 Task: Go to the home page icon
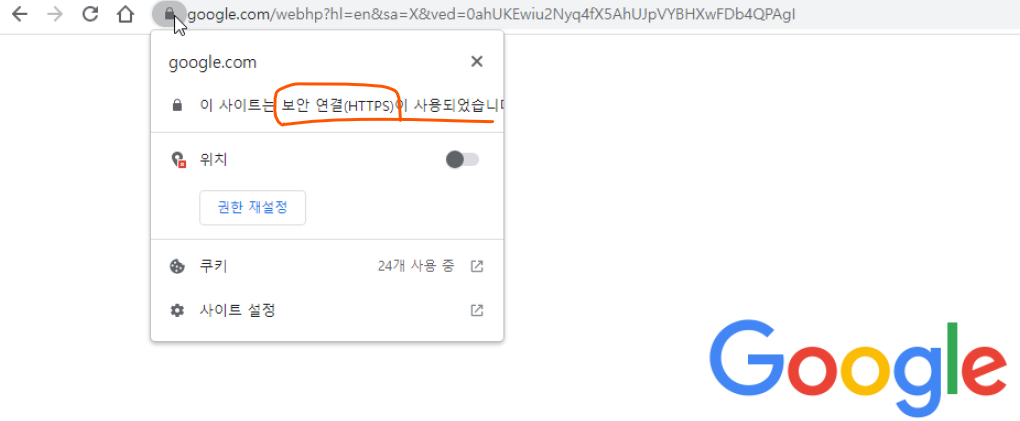[x=126, y=14]
